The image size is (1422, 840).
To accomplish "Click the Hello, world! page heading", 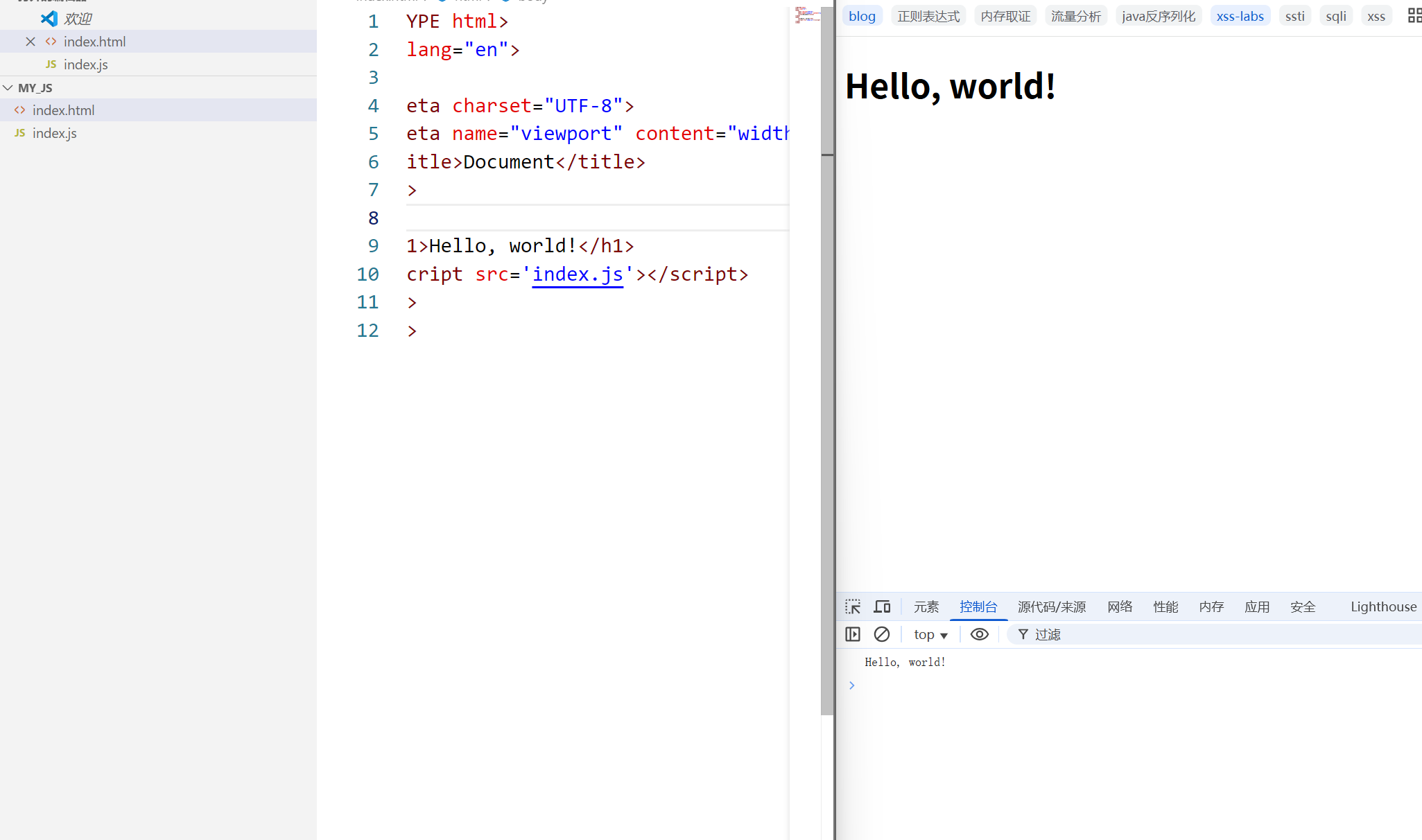I will tap(951, 87).
